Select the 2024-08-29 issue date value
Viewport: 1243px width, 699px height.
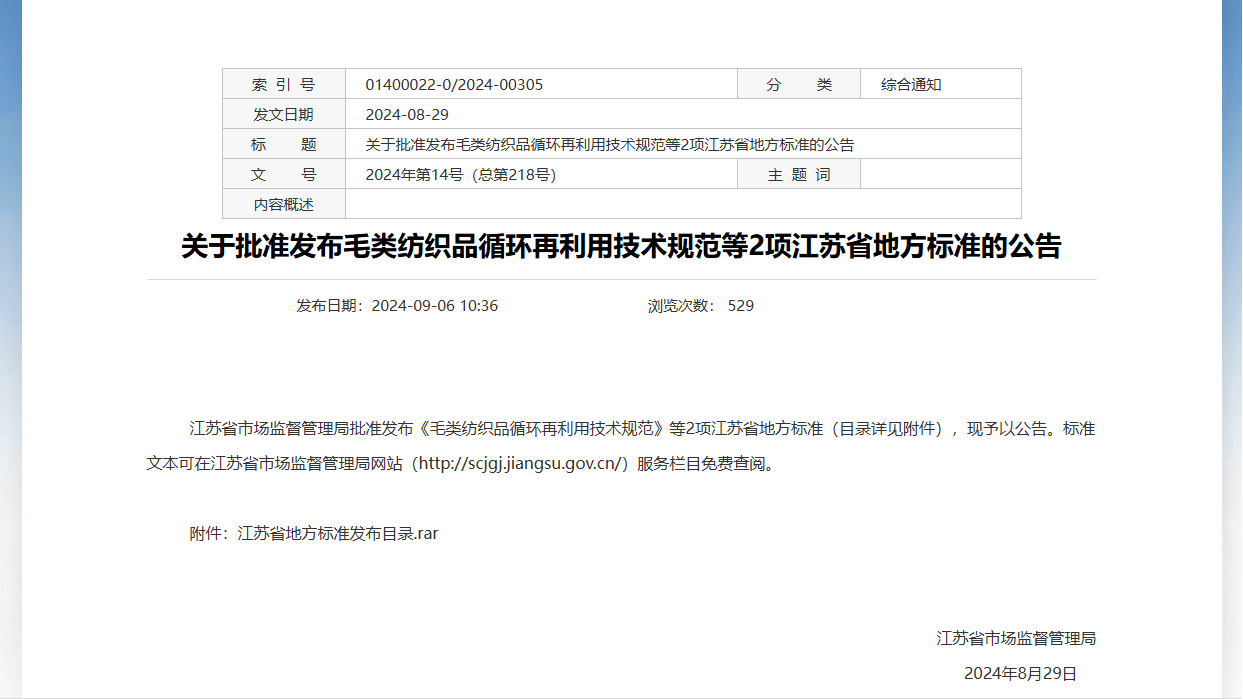pos(407,115)
